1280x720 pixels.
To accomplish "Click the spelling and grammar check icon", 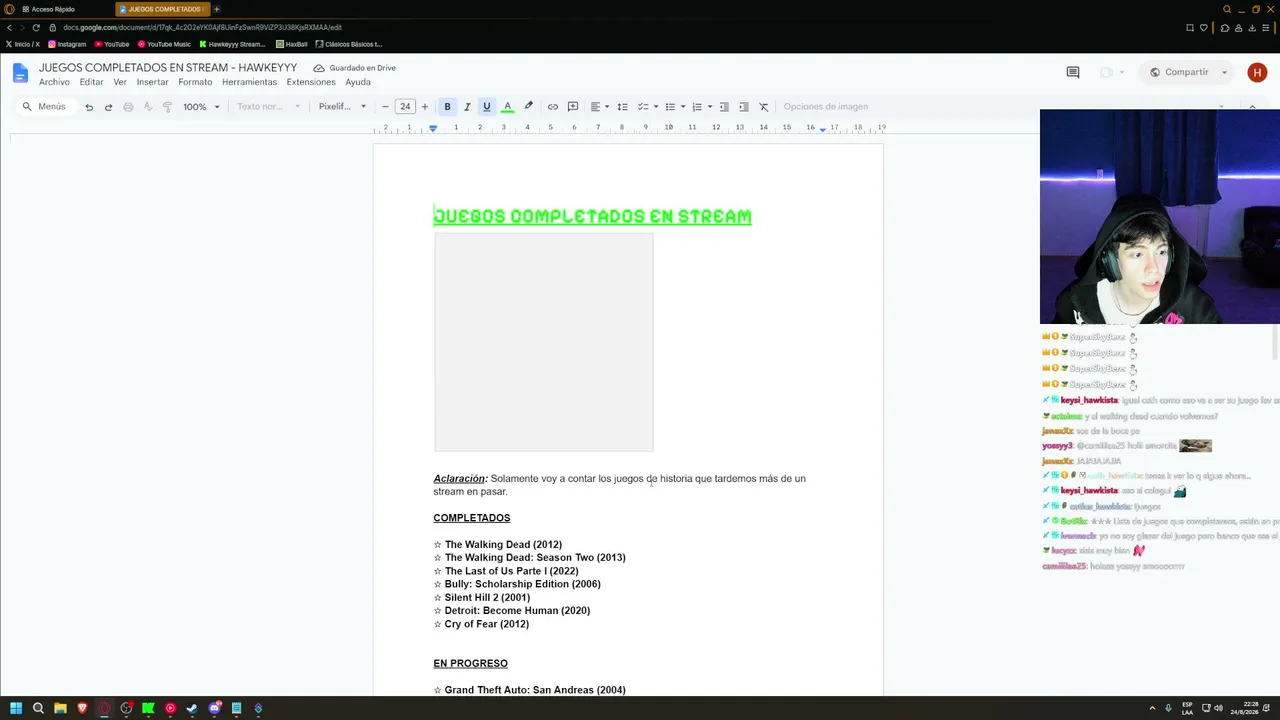I will point(147,107).
